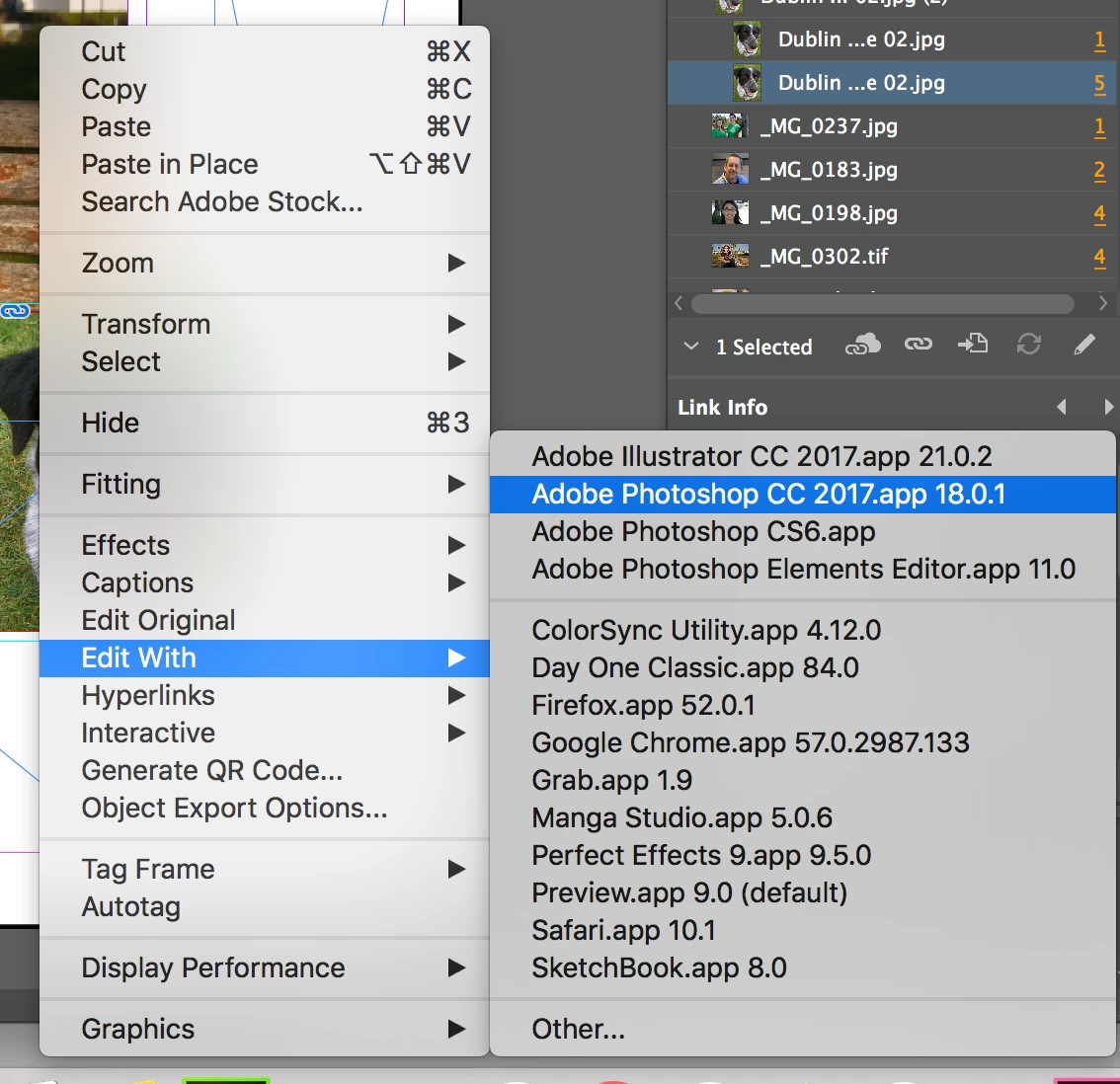This screenshot has width=1120, height=1084.
Task: Open the Transform submenu
Action: (x=265, y=324)
